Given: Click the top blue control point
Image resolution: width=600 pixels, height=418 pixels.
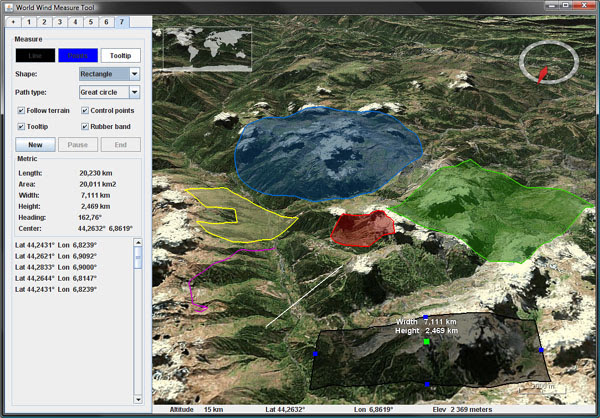Looking at the screenshot, I should [426, 317].
